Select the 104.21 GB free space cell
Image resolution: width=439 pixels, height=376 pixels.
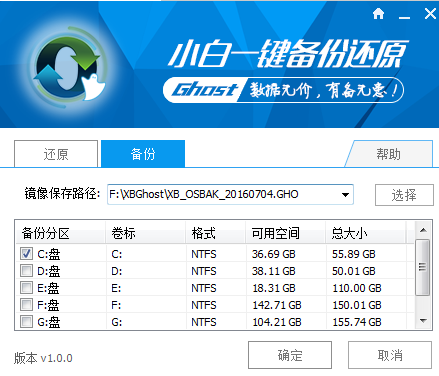click(277, 322)
